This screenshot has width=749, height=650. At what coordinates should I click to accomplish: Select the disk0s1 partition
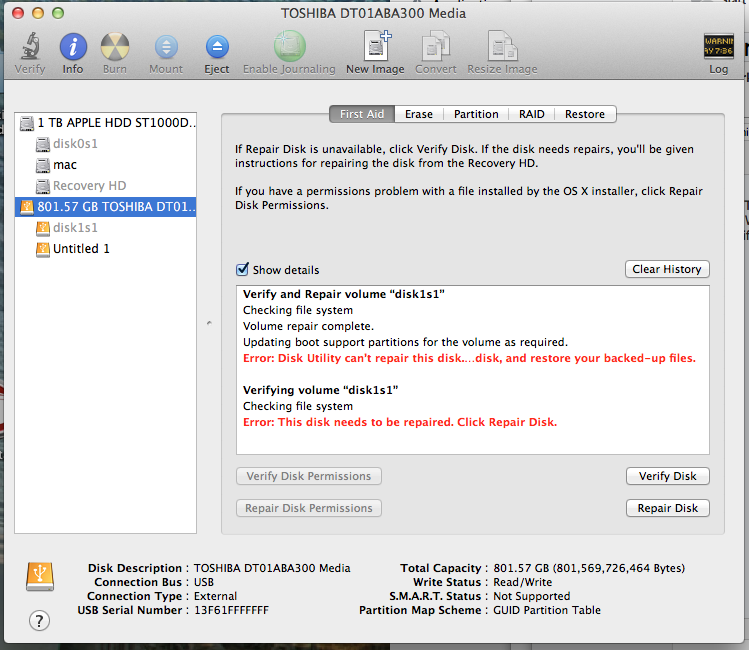106,144
